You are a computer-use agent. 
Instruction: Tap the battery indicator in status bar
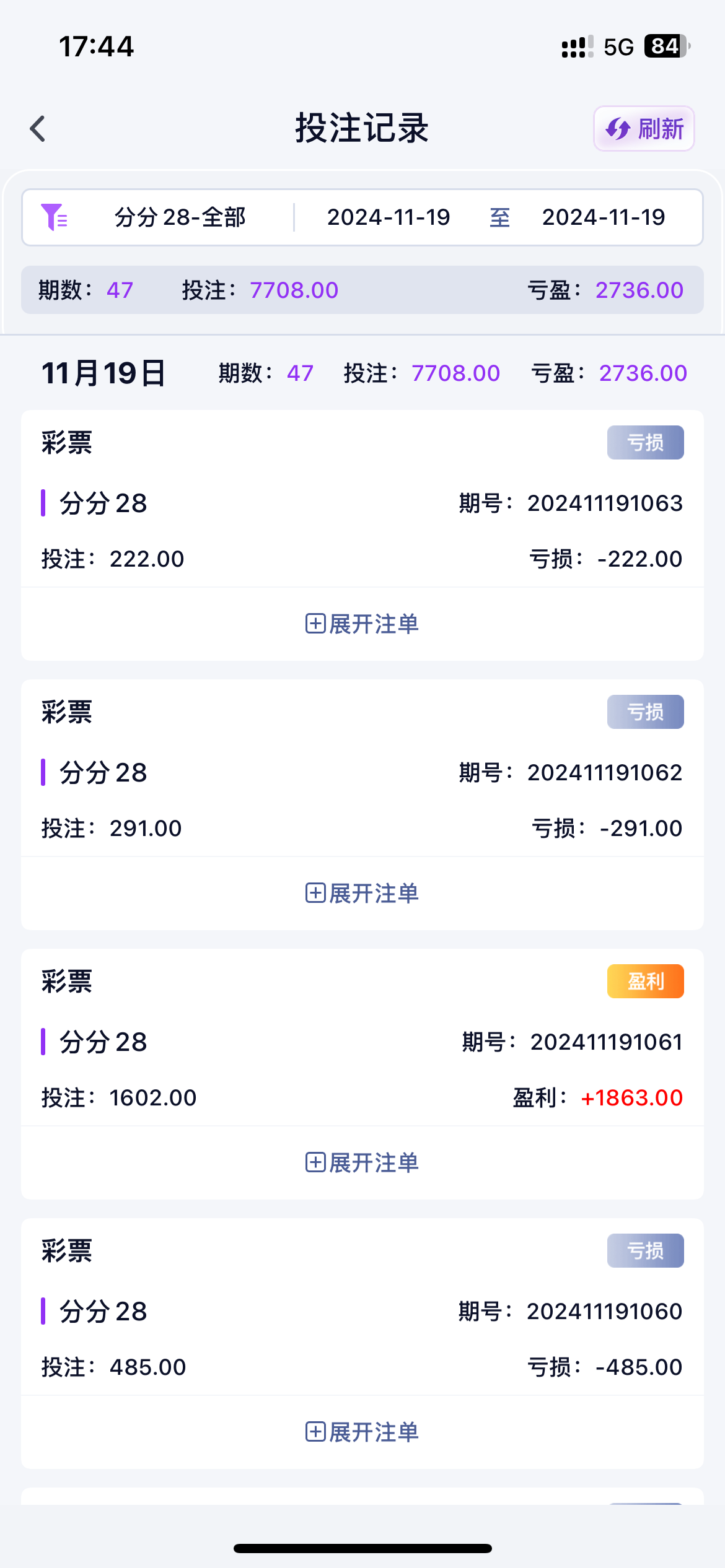[667, 46]
